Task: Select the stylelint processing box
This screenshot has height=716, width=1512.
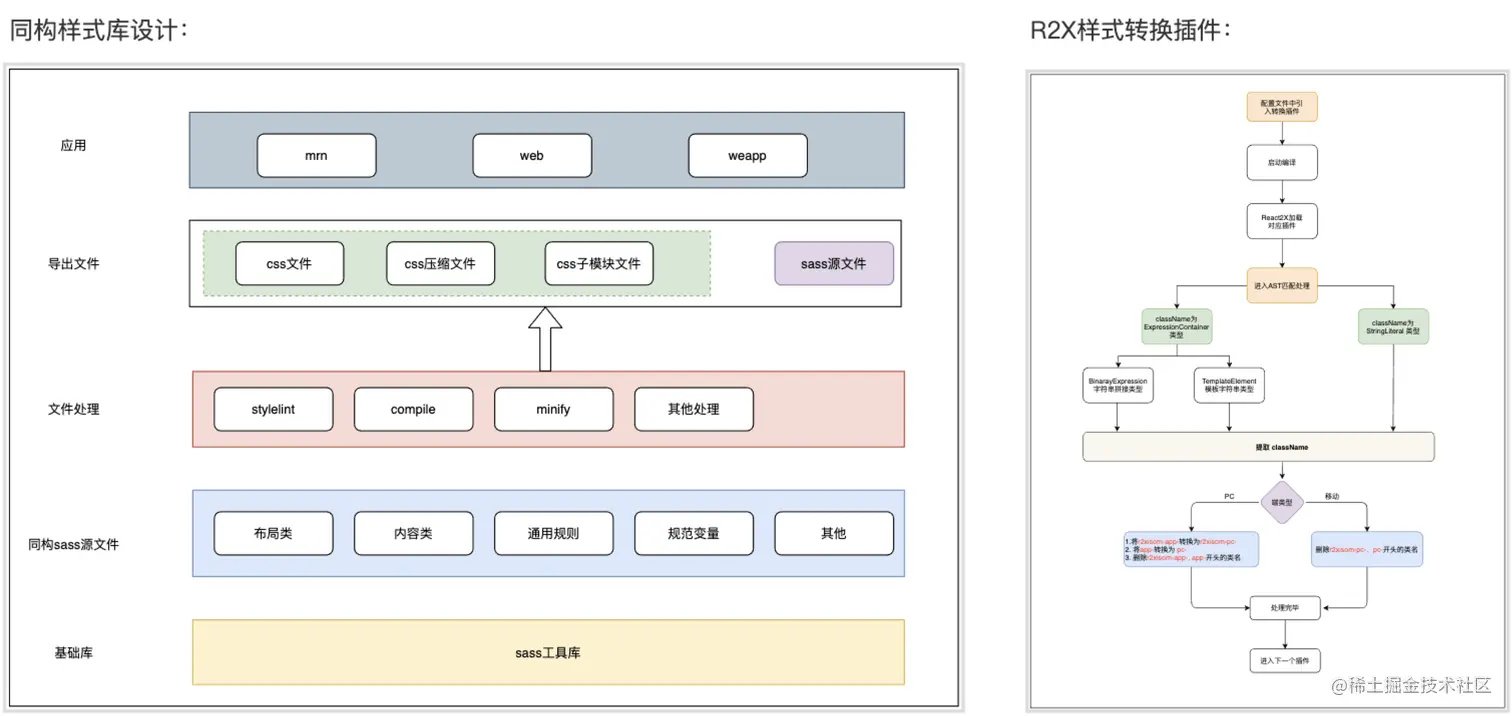Action: point(273,410)
